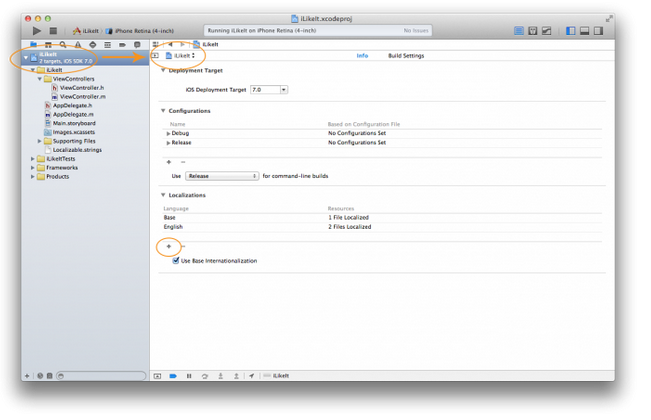Open the Debug navigator icon

click(x=108, y=44)
